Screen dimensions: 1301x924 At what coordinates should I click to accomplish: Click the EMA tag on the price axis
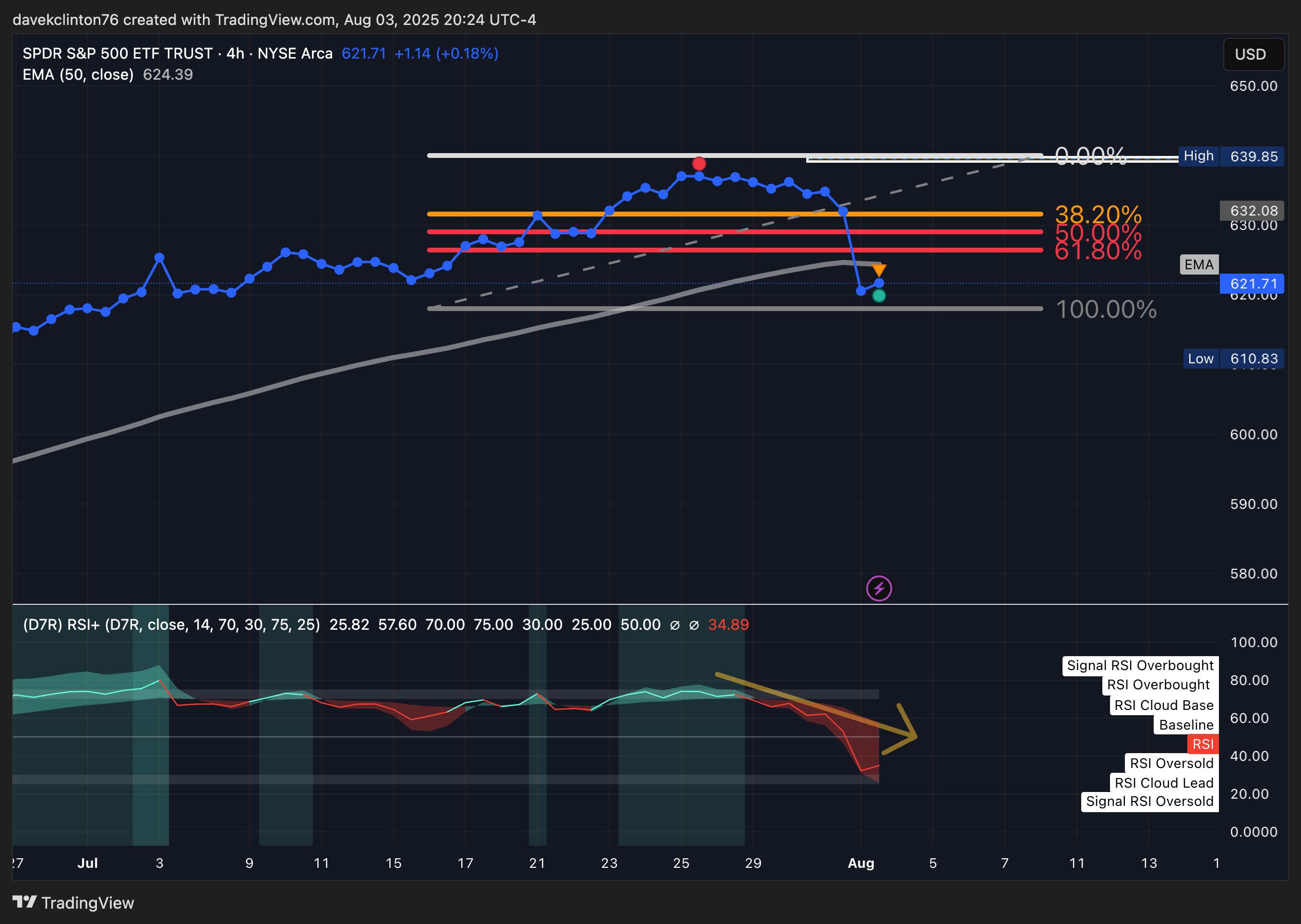1199,264
